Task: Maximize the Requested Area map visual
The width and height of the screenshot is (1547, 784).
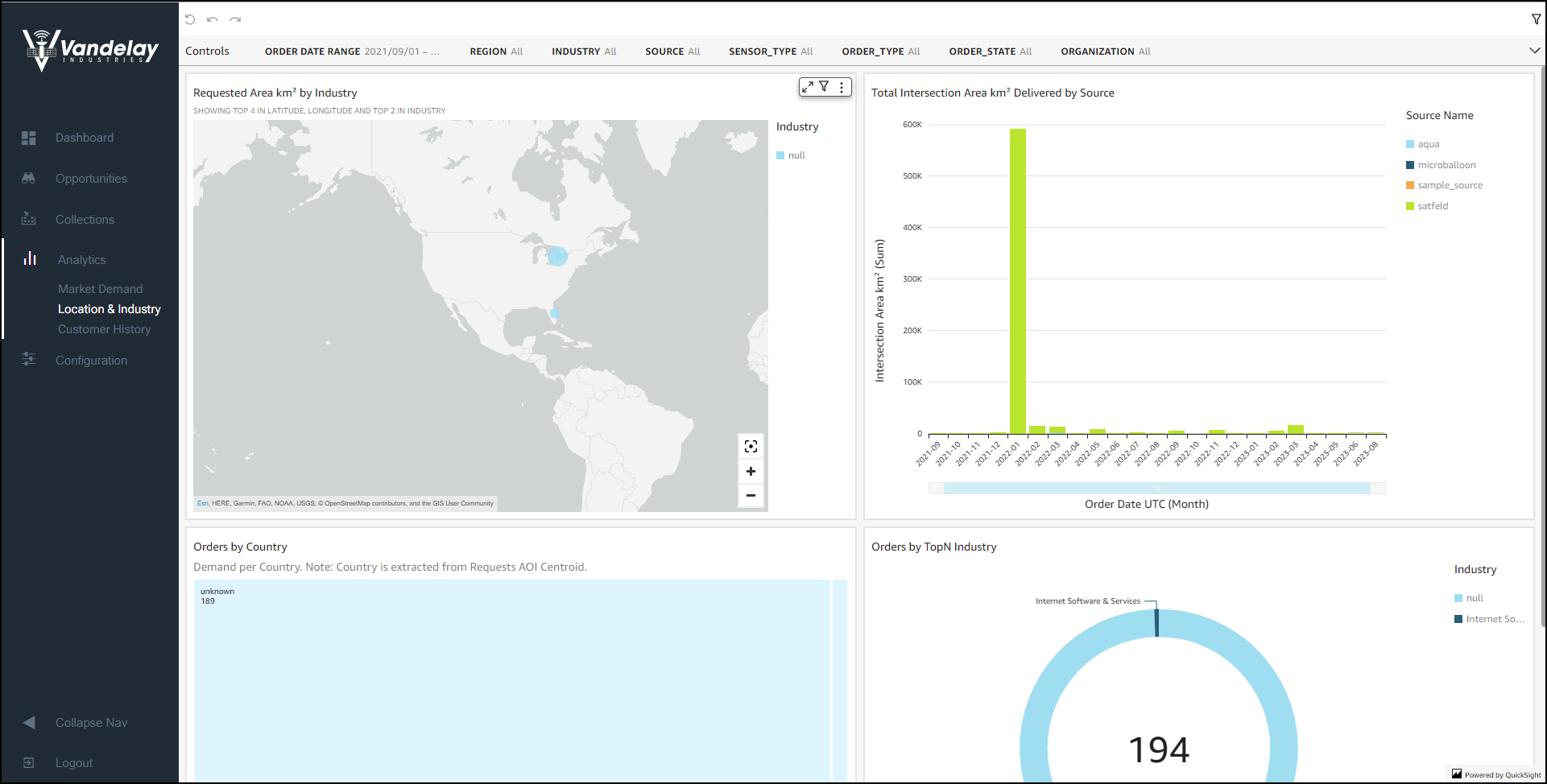Action: 808,87
